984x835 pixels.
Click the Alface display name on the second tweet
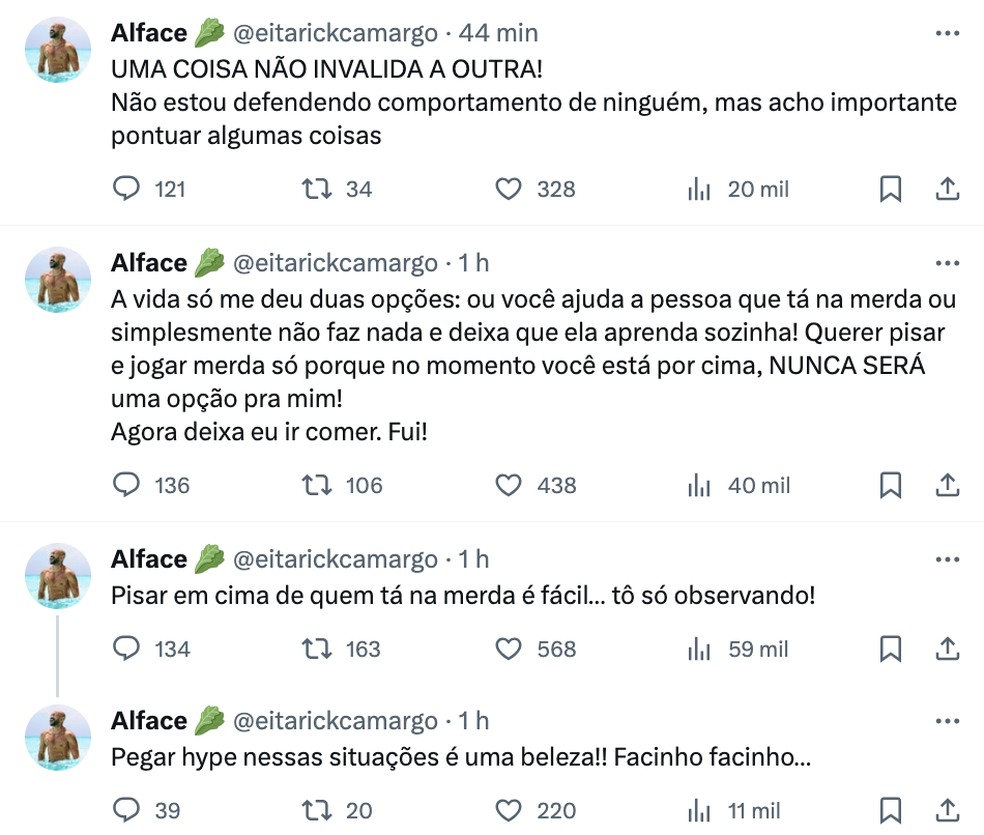(147, 262)
